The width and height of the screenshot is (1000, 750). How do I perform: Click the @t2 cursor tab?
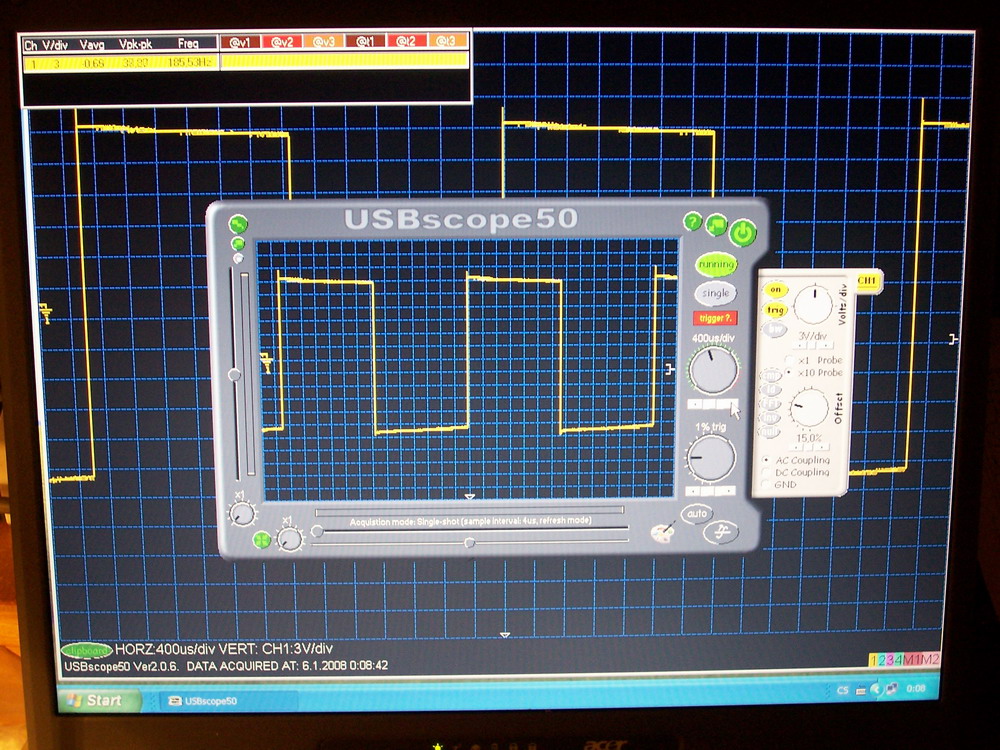coord(407,42)
